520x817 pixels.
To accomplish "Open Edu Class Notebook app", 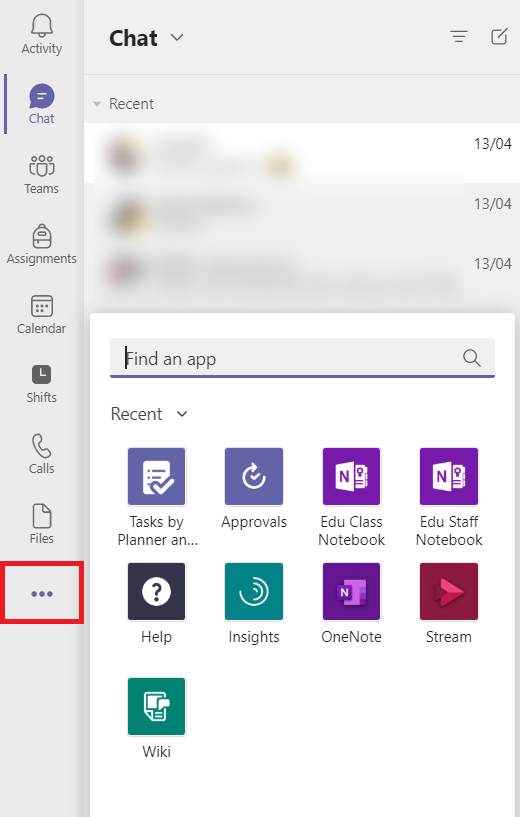I will tap(351, 477).
